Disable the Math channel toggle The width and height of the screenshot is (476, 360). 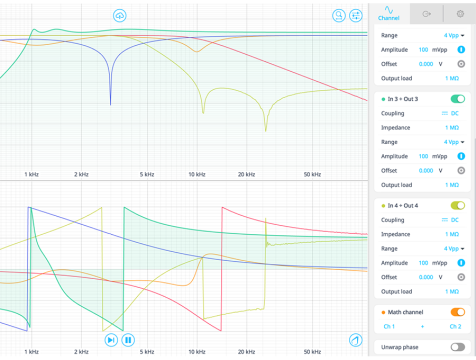pos(458,312)
